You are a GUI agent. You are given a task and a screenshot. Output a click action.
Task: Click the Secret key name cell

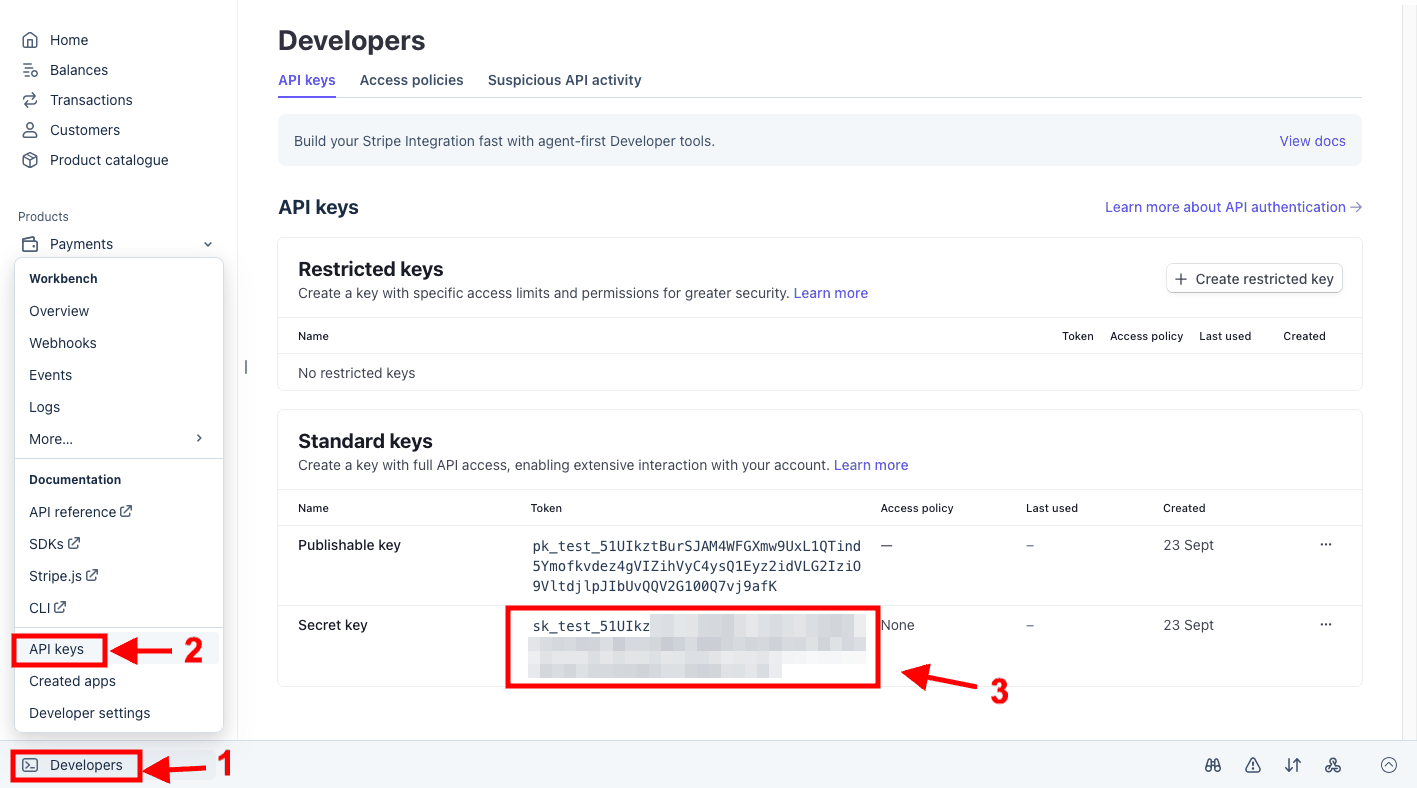tap(333, 625)
